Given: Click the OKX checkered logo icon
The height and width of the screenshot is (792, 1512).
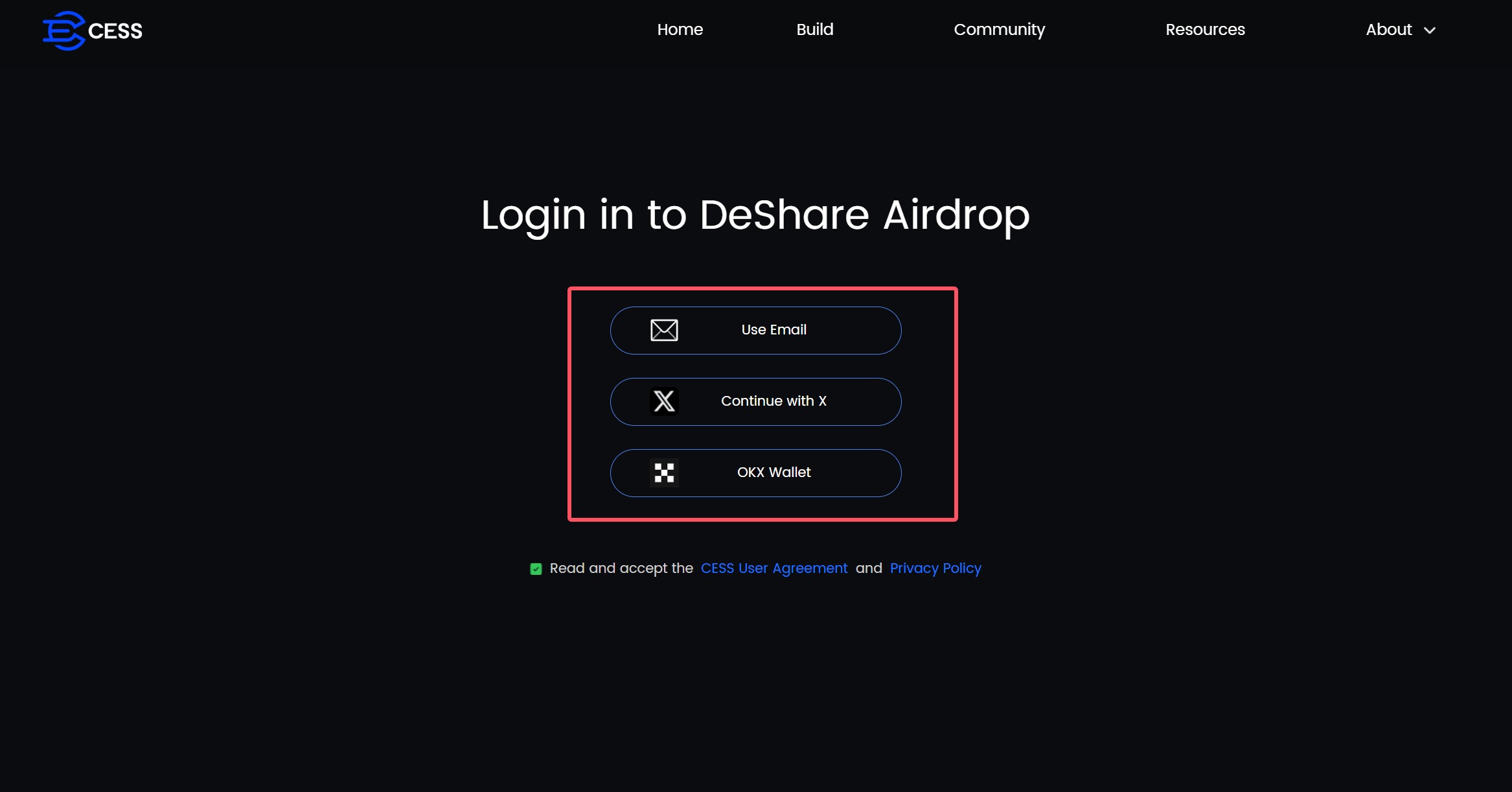Looking at the screenshot, I should 664,472.
